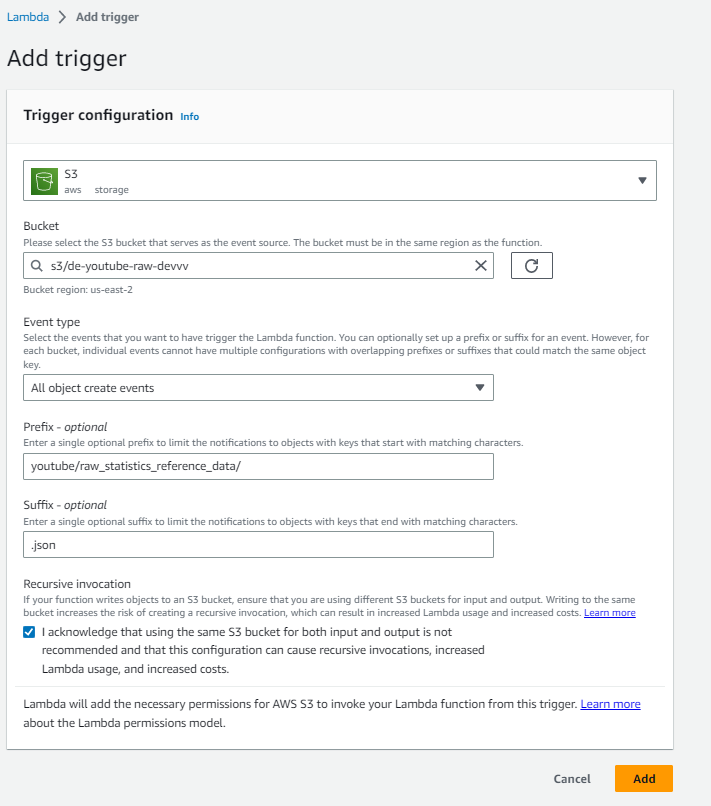Open the Lambda breadcrumb link
The image size is (711, 806).
tap(28, 16)
